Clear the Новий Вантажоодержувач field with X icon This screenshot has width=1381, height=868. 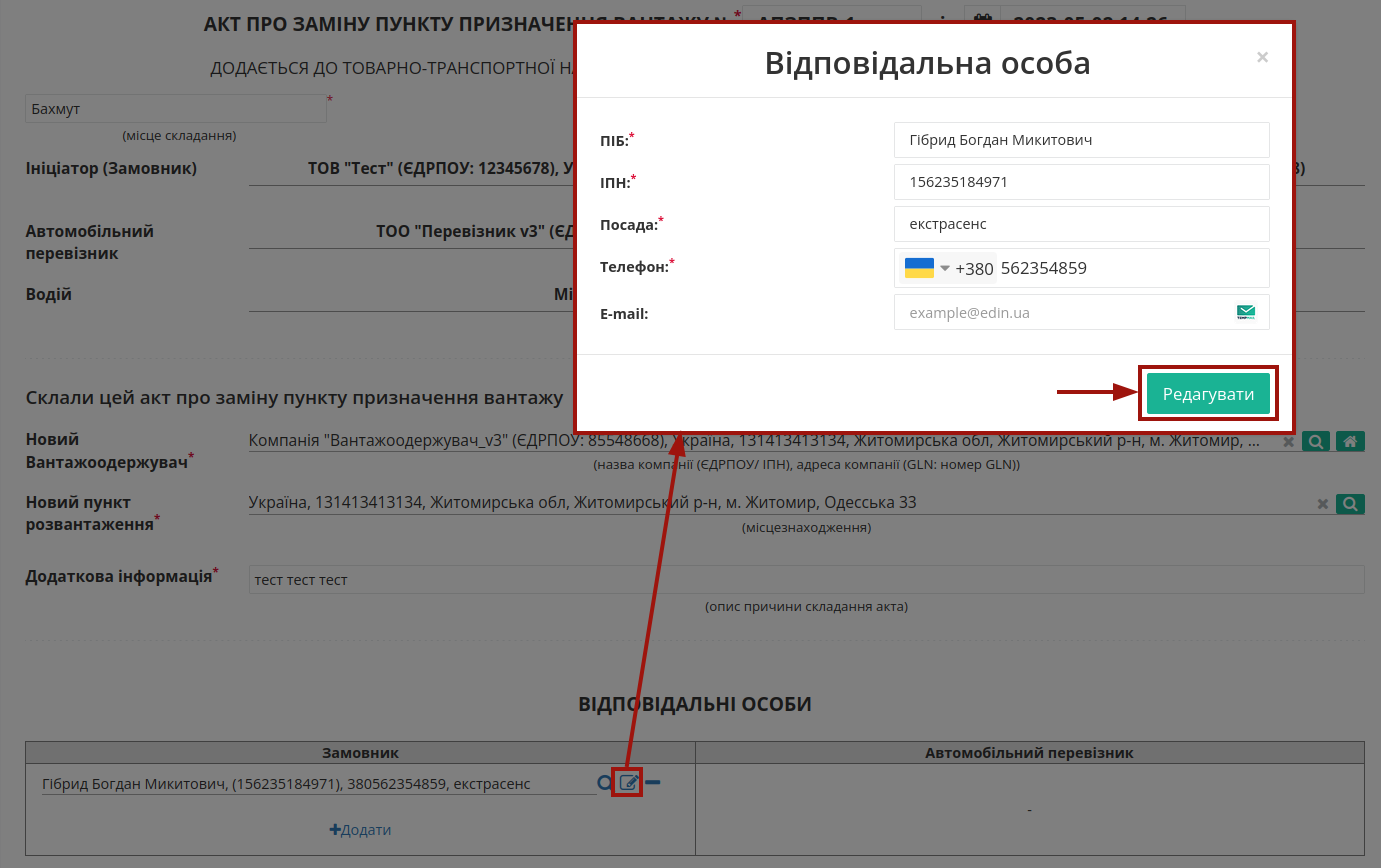click(1289, 441)
